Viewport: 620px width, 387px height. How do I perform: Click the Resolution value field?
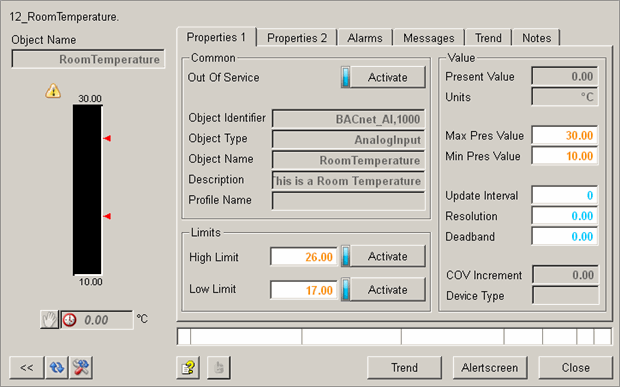tap(565, 216)
